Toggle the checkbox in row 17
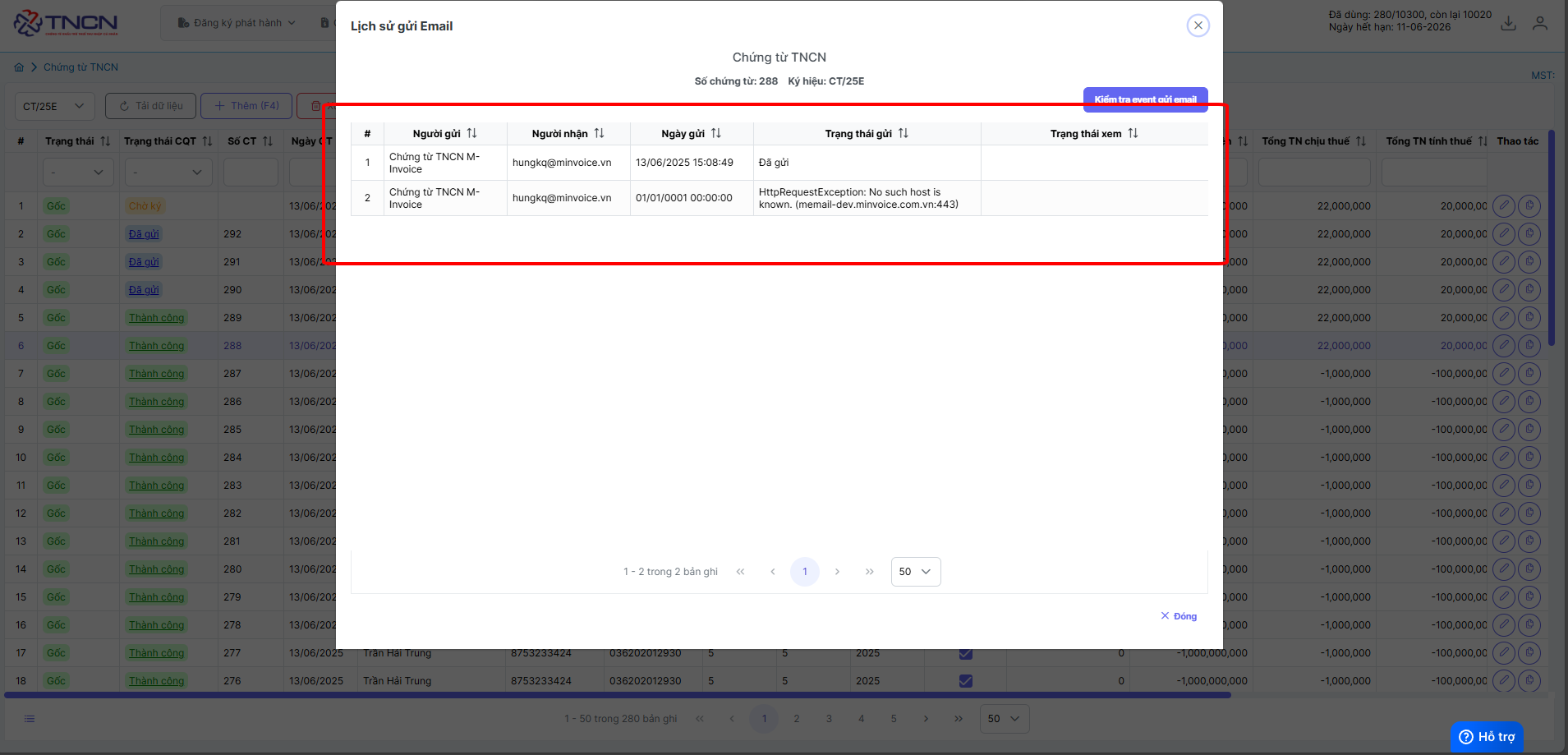 coord(966,653)
